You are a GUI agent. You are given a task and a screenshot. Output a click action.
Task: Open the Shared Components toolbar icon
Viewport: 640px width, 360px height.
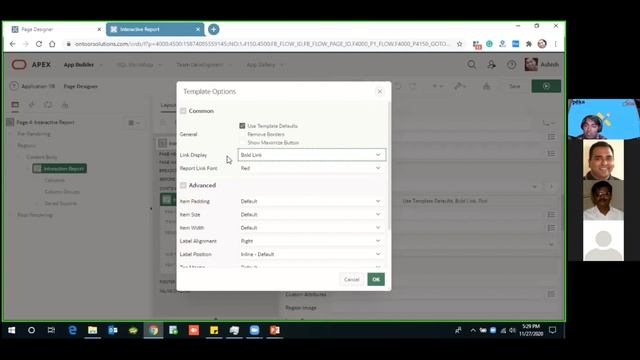487,86
